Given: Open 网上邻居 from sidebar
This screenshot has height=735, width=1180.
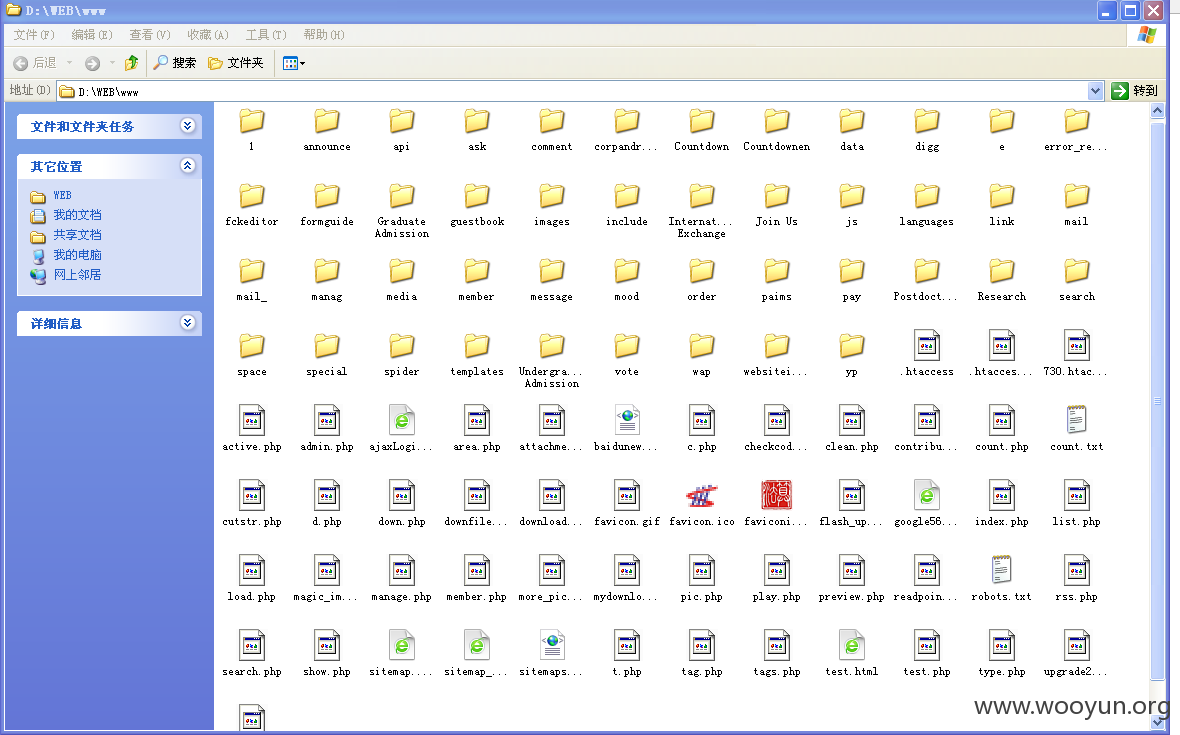Looking at the screenshot, I should click(x=77, y=275).
